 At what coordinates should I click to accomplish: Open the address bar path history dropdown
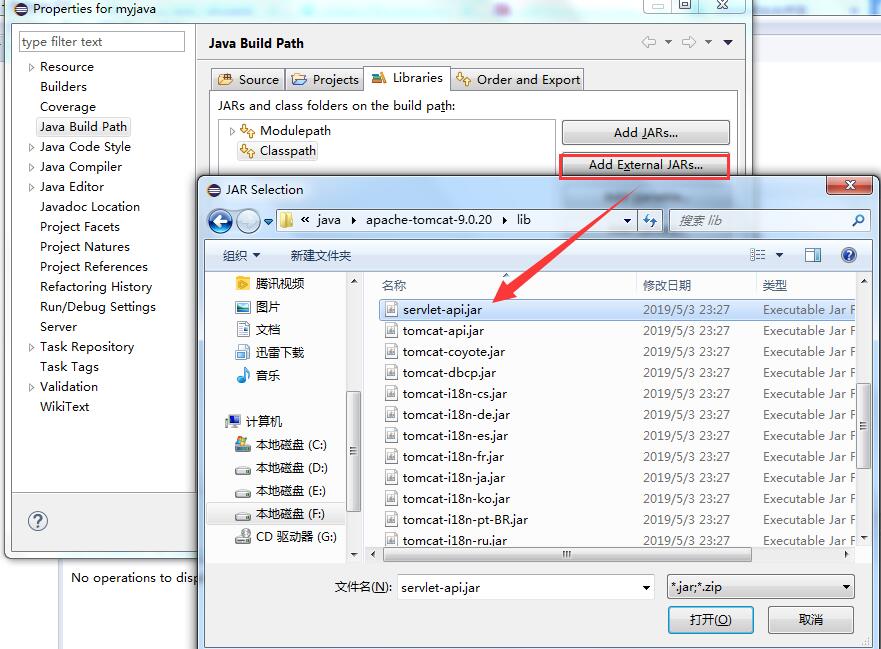tap(627, 220)
